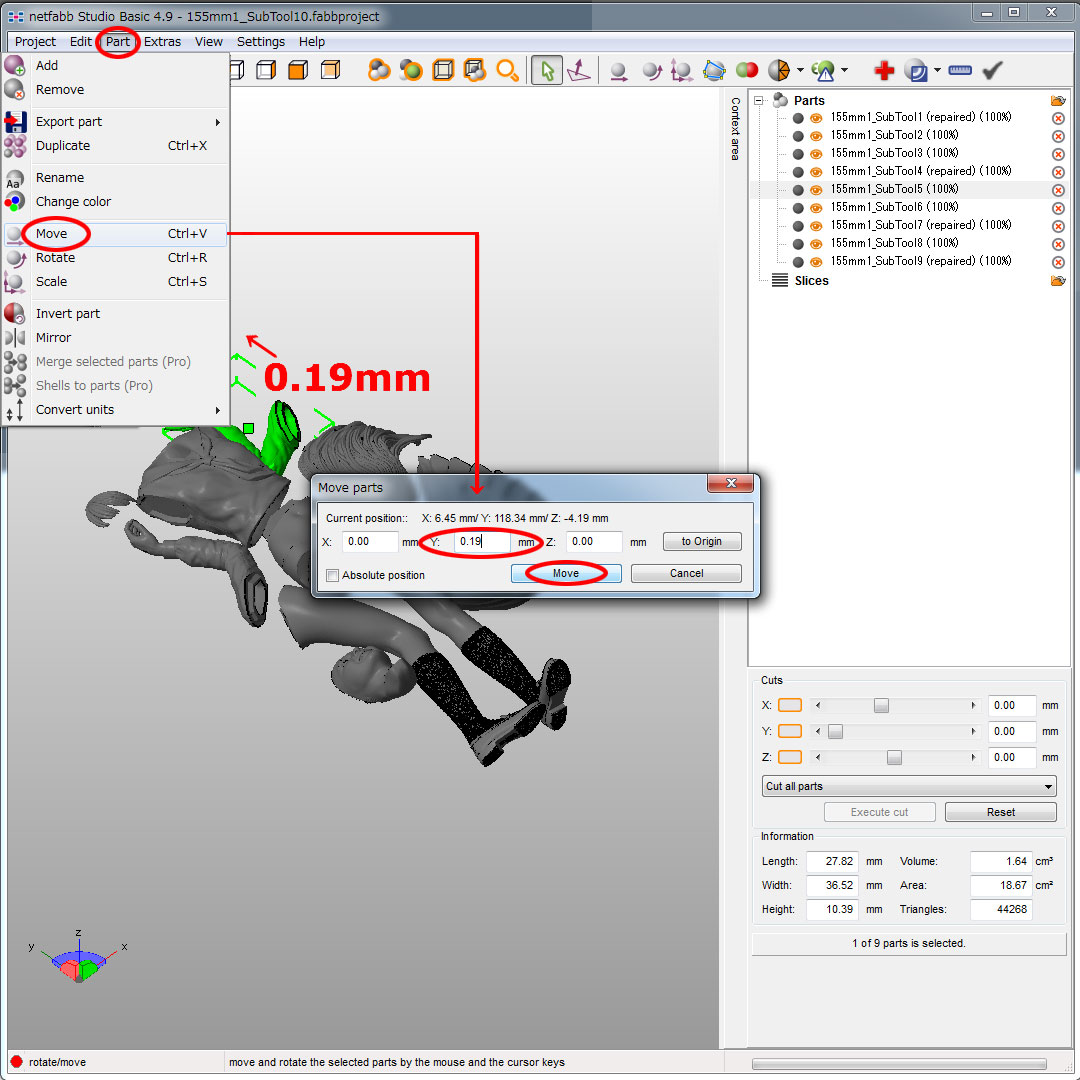Click the Y cut slider handle
1080x1080 pixels.
[x=835, y=731]
